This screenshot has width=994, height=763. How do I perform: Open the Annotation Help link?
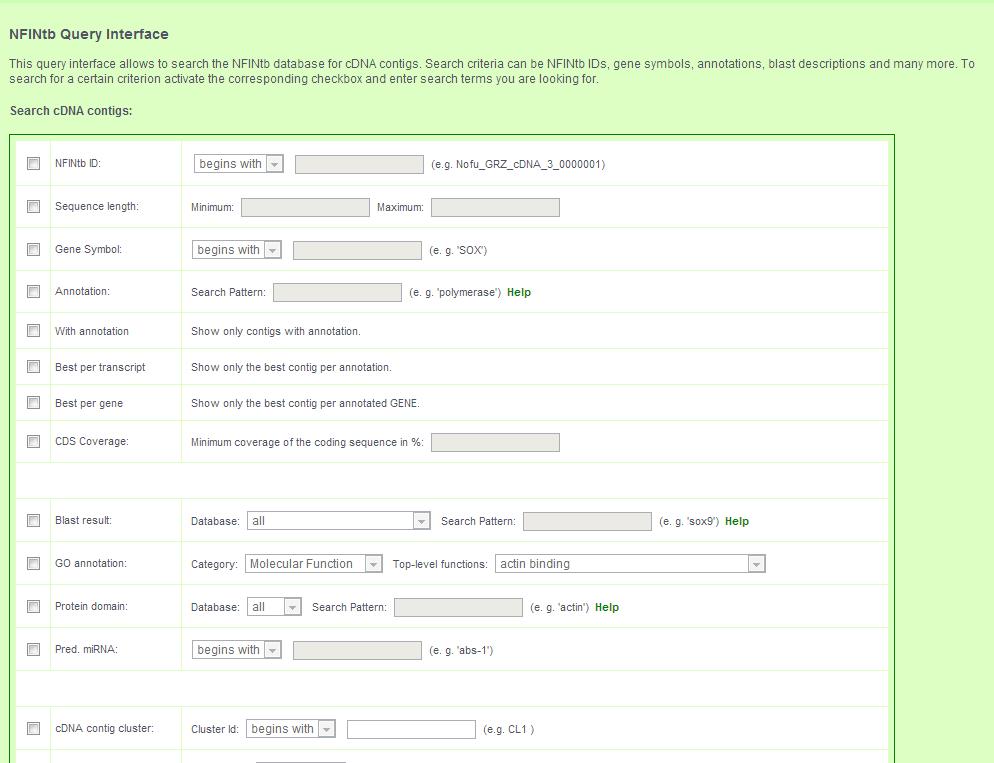[x=519, y=292]
